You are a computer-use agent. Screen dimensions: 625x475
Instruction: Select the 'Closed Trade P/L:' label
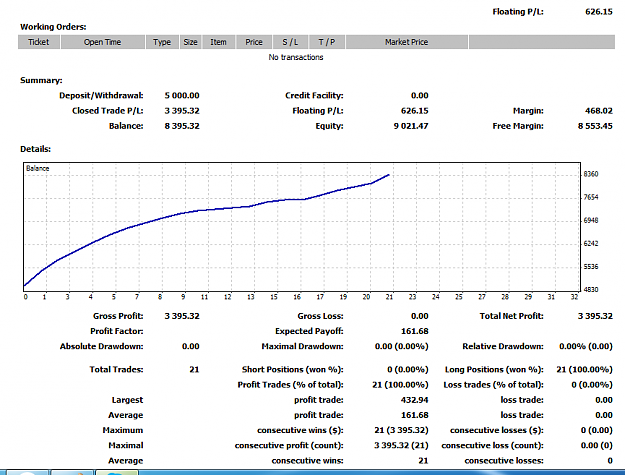(108, 111)
